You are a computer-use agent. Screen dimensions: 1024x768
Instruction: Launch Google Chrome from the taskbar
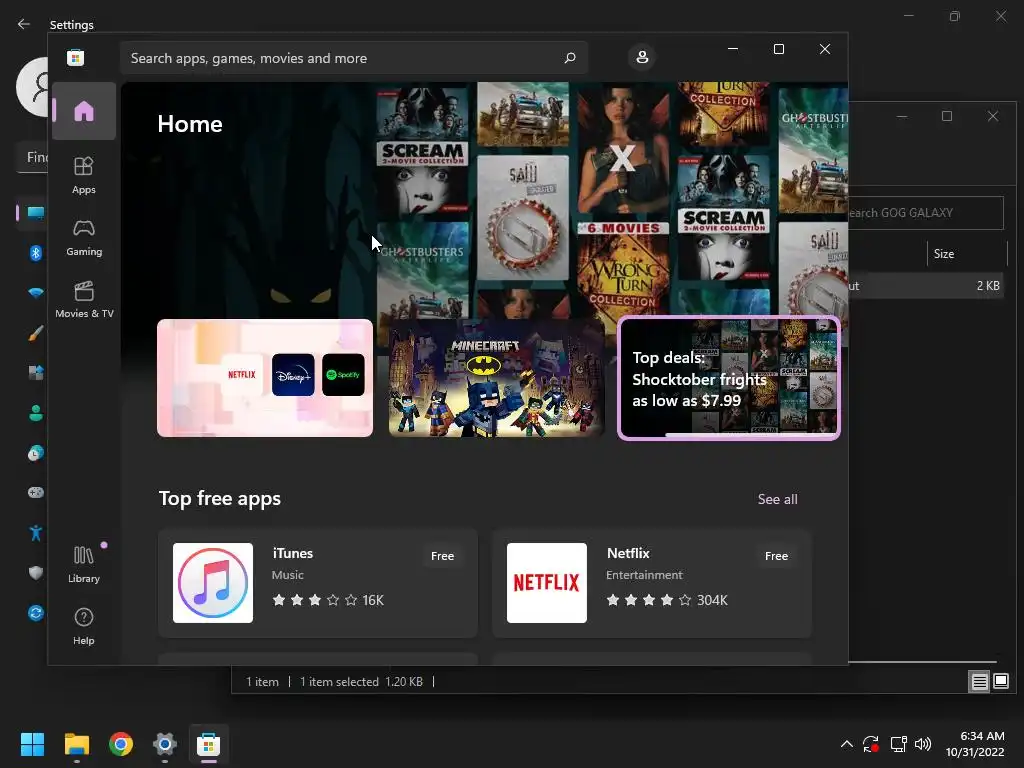tap(121, 744)
